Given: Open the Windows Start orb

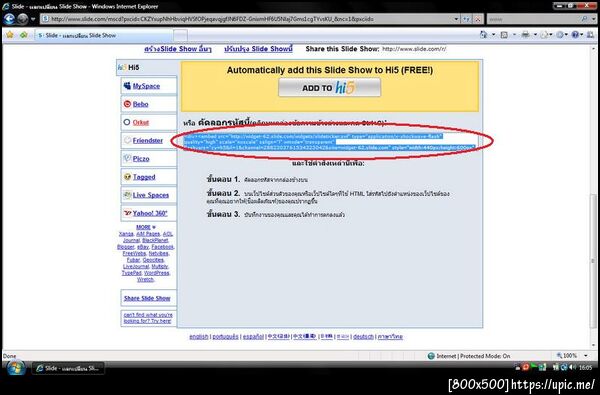Looking at the screenshot, I should click(15, 368).
